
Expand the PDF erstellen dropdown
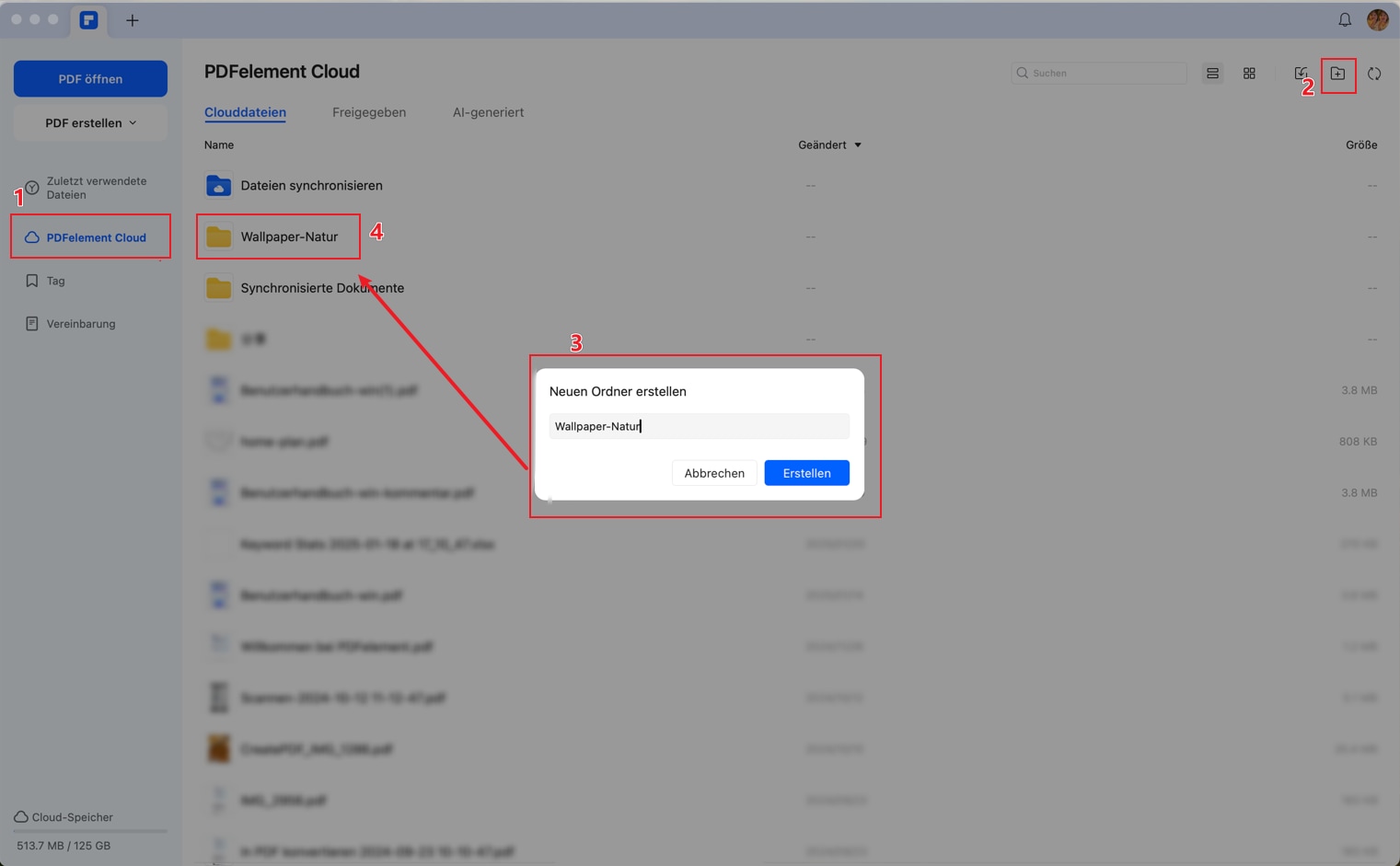coord(90,122)
